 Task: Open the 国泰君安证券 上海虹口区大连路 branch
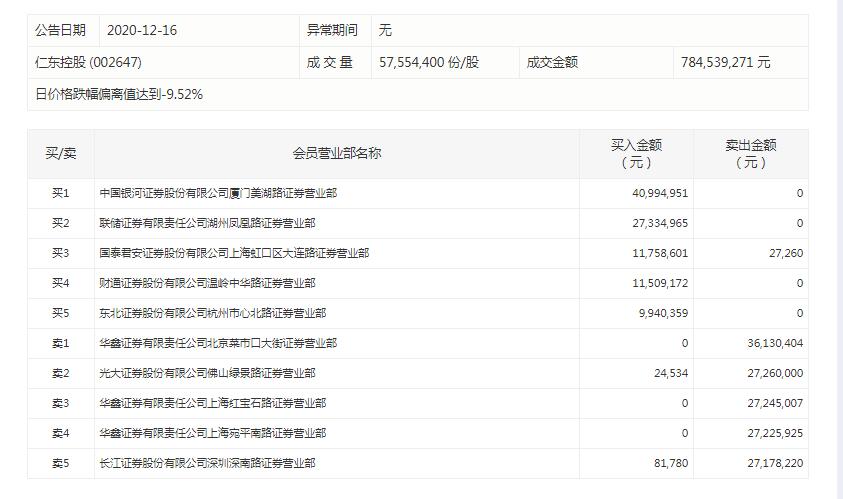pos(234,253)
